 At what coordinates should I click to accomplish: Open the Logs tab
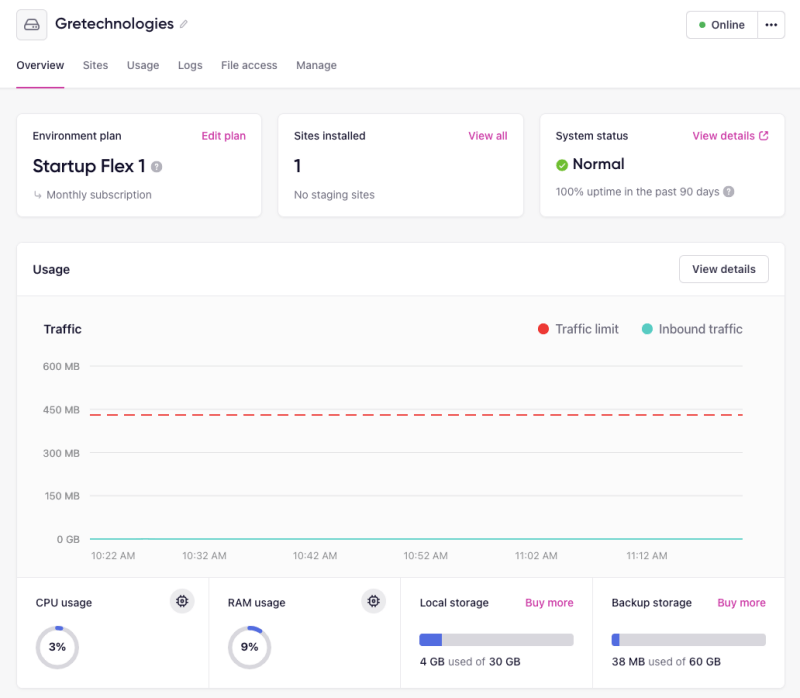[190, 65]
